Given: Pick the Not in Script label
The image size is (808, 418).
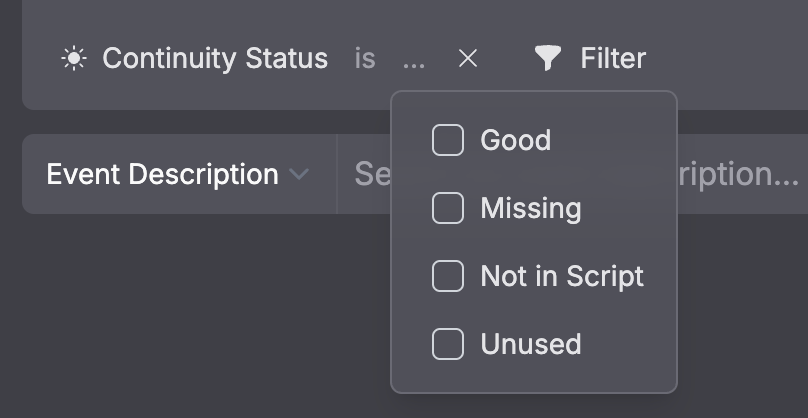Looking at the screenshot, I should click(562, 276).
